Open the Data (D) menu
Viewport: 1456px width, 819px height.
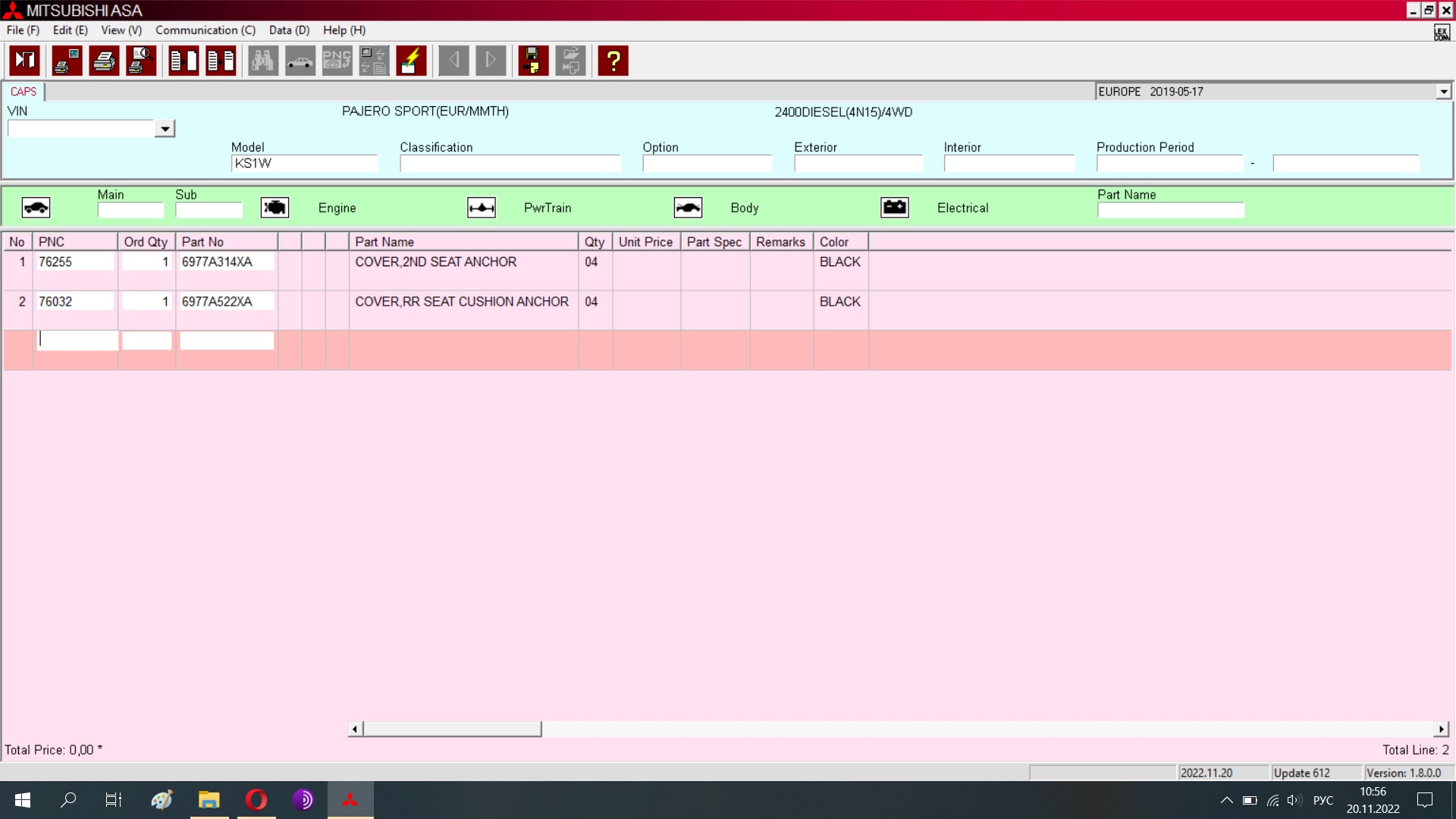pos(289,30)
